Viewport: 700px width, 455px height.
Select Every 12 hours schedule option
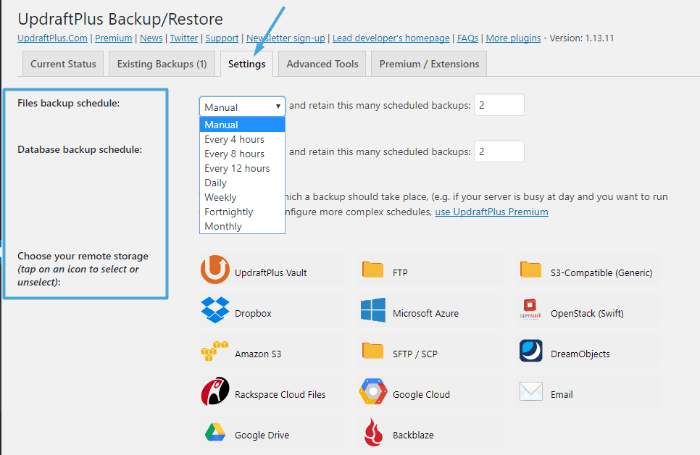coord(242,168)
